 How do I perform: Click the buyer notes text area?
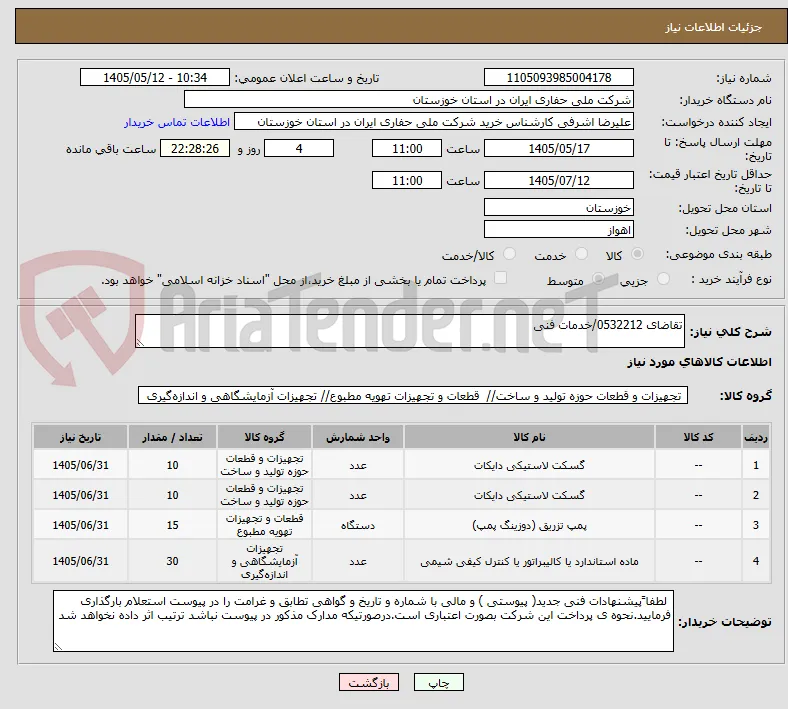click(363, 621)
